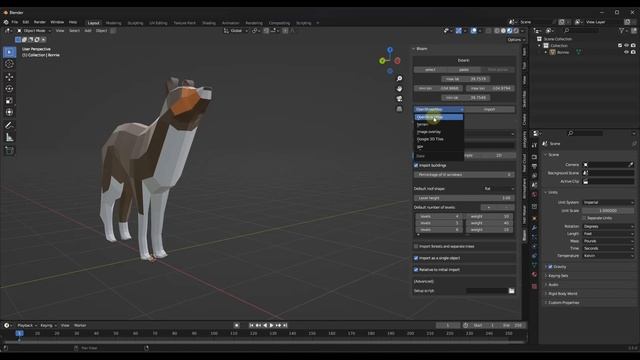
Task: Click the Setup script path field
Action: 487,291
